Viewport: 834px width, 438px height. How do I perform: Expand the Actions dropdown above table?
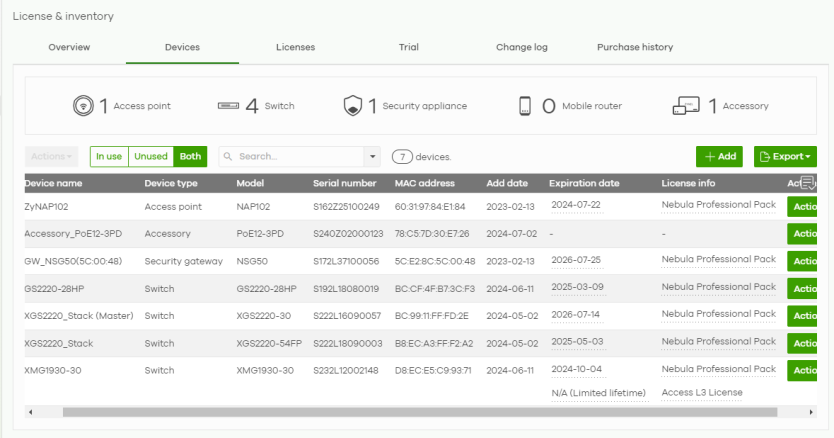51,157
